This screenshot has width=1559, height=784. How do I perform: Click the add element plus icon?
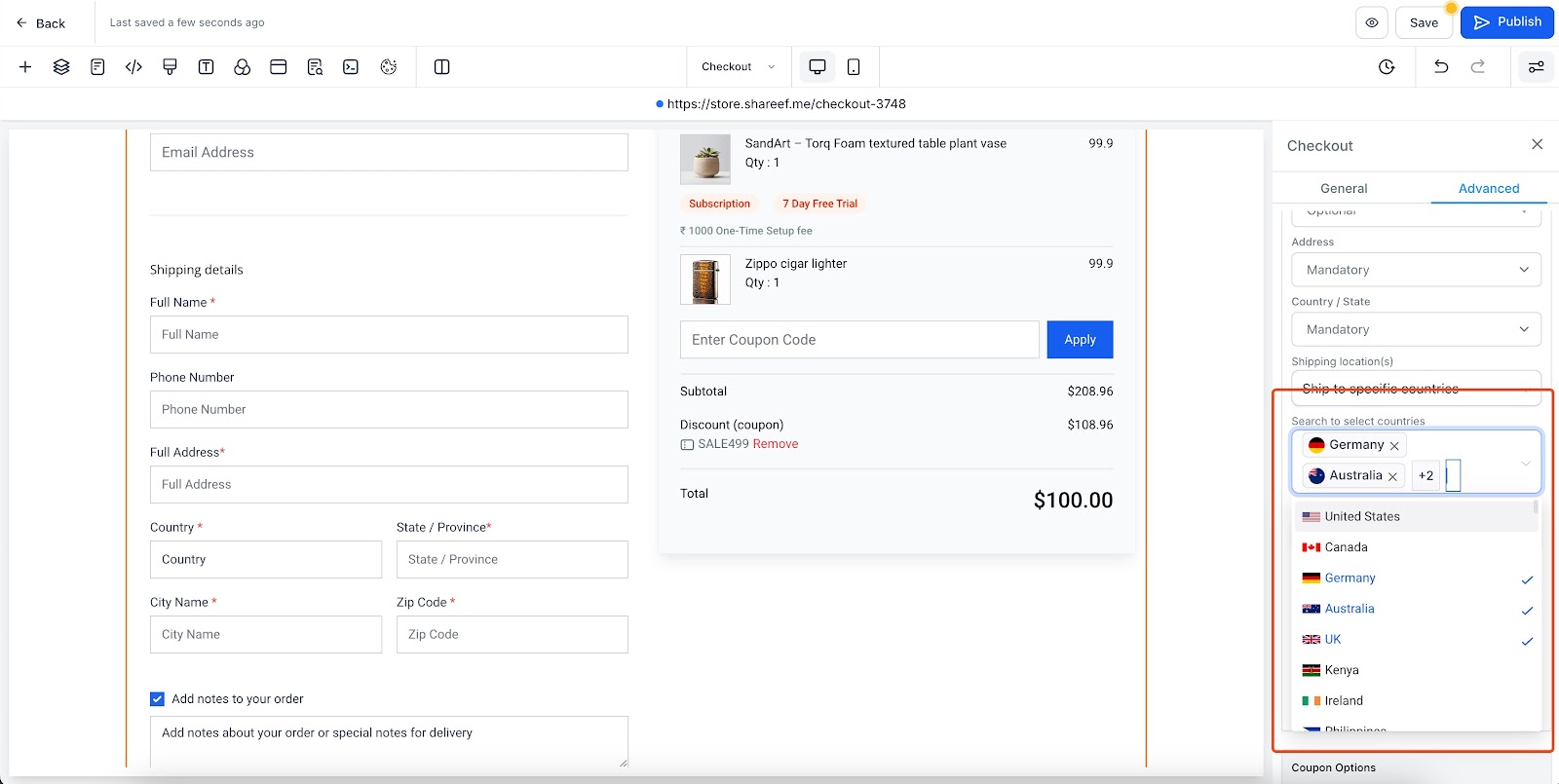(25, 67)
